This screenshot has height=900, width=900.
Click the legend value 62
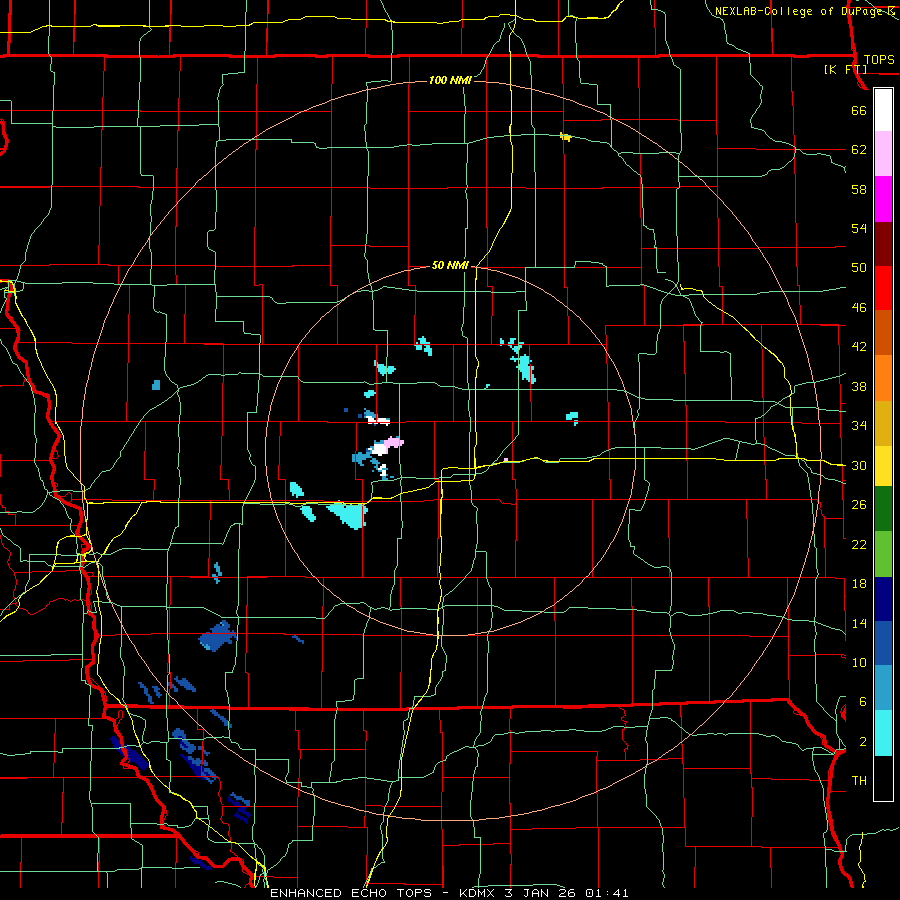859,150
